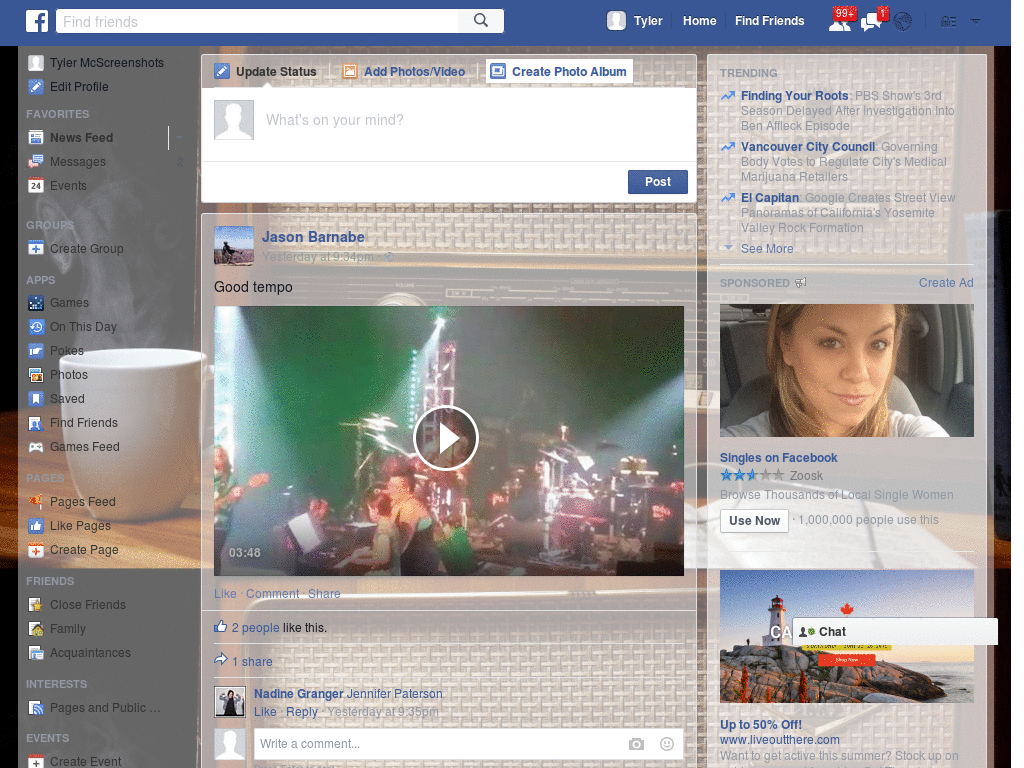Open the friend requests icon

pos(840,22)
